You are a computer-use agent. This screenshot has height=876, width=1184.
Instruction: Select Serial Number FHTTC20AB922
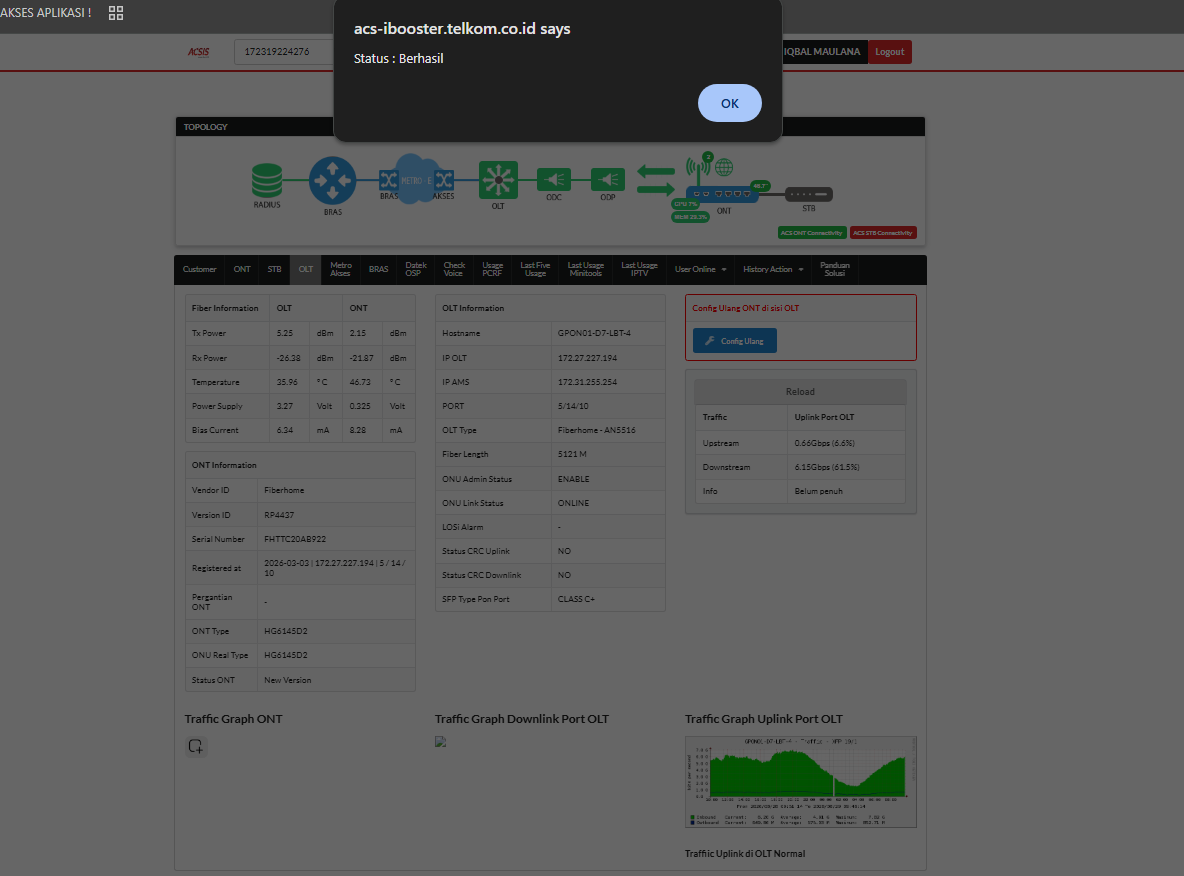[295, 539]
